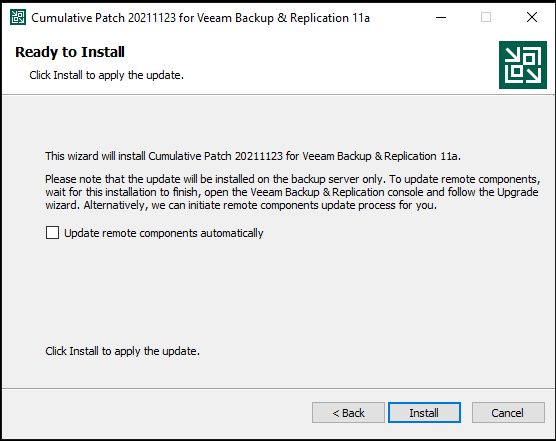
Task: Enable Update remote components automatically checkbox
Action: [x=52, y=233]
